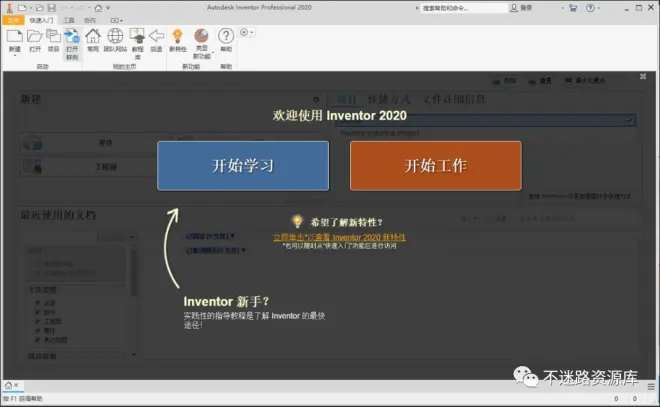
Task: Toggle the last file type checkbox in list
Action: 37,340
